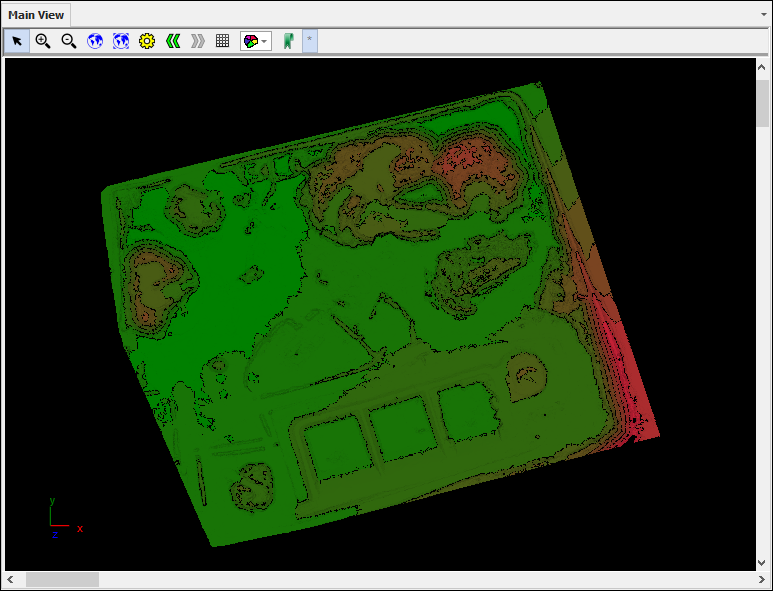Go to previous view with green arrows
This screenshot has width=773, height=591.
pos(173,41)
